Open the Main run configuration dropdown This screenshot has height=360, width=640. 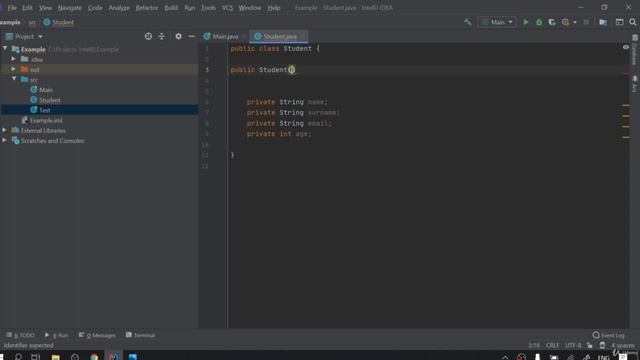tap(497, 22)
